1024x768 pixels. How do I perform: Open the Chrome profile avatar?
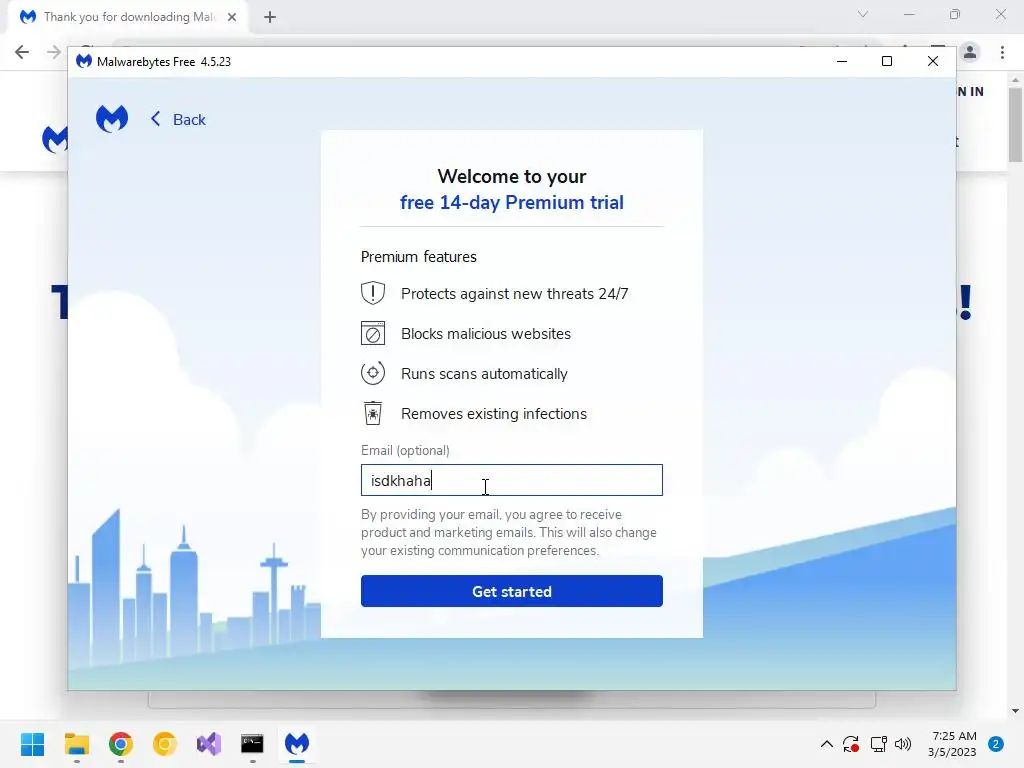[970, 52]
